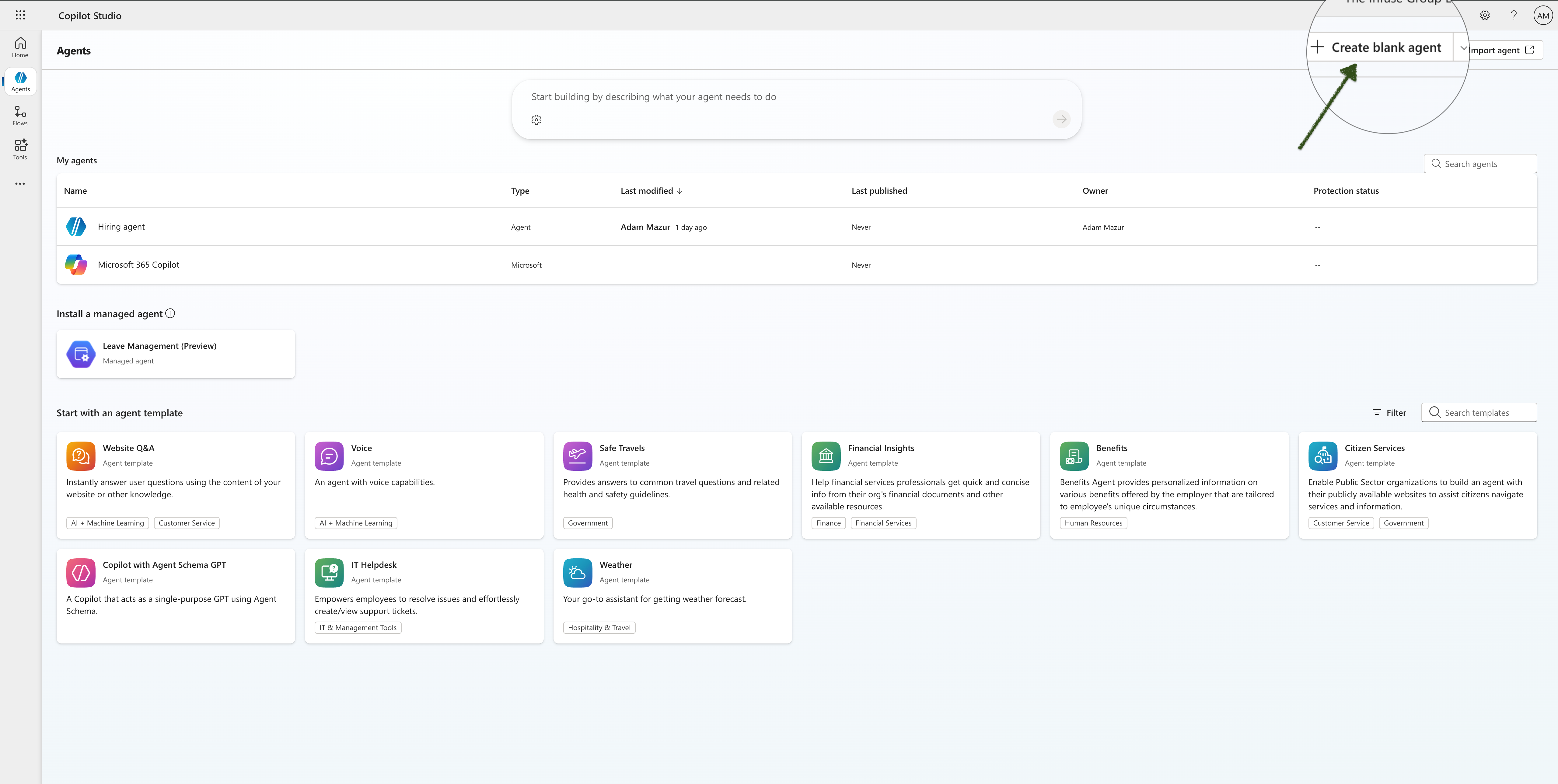Viewport: 1558px width, 784px height.
Task: Click the Website Q&A template icon
Action: (x=81, y=456)
